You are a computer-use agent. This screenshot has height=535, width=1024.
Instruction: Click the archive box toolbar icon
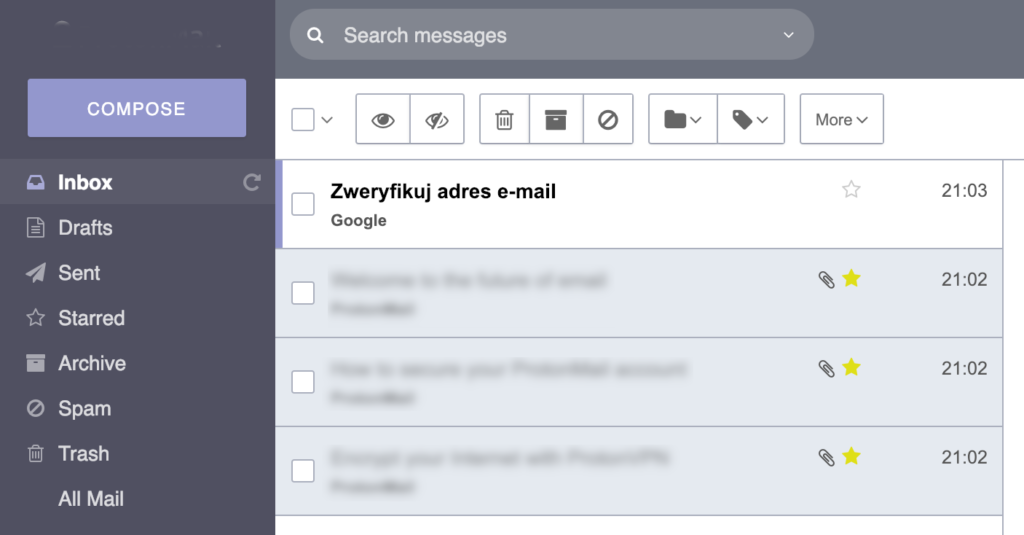click(x=556, y=120)
